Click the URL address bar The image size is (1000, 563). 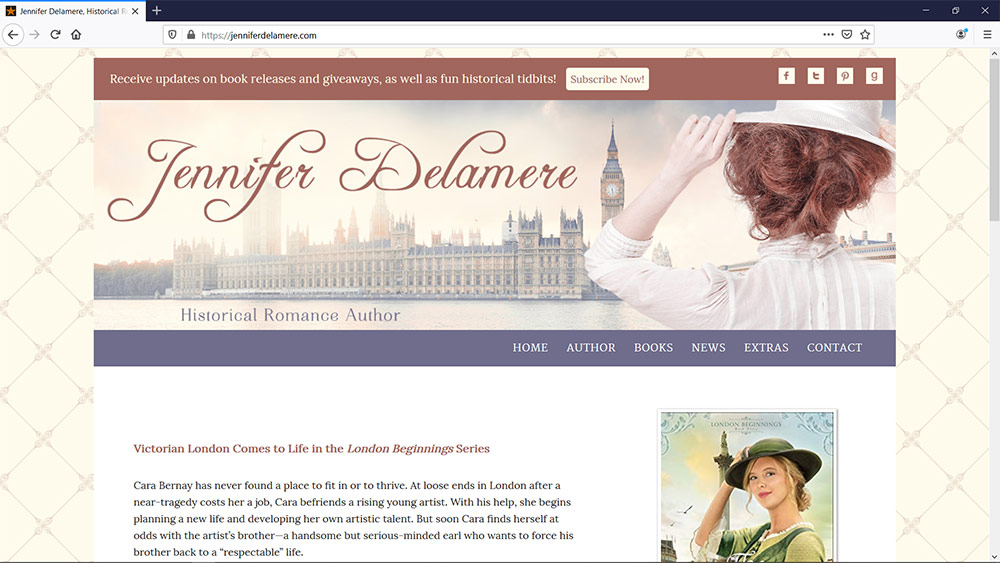(x=500, y=34)
